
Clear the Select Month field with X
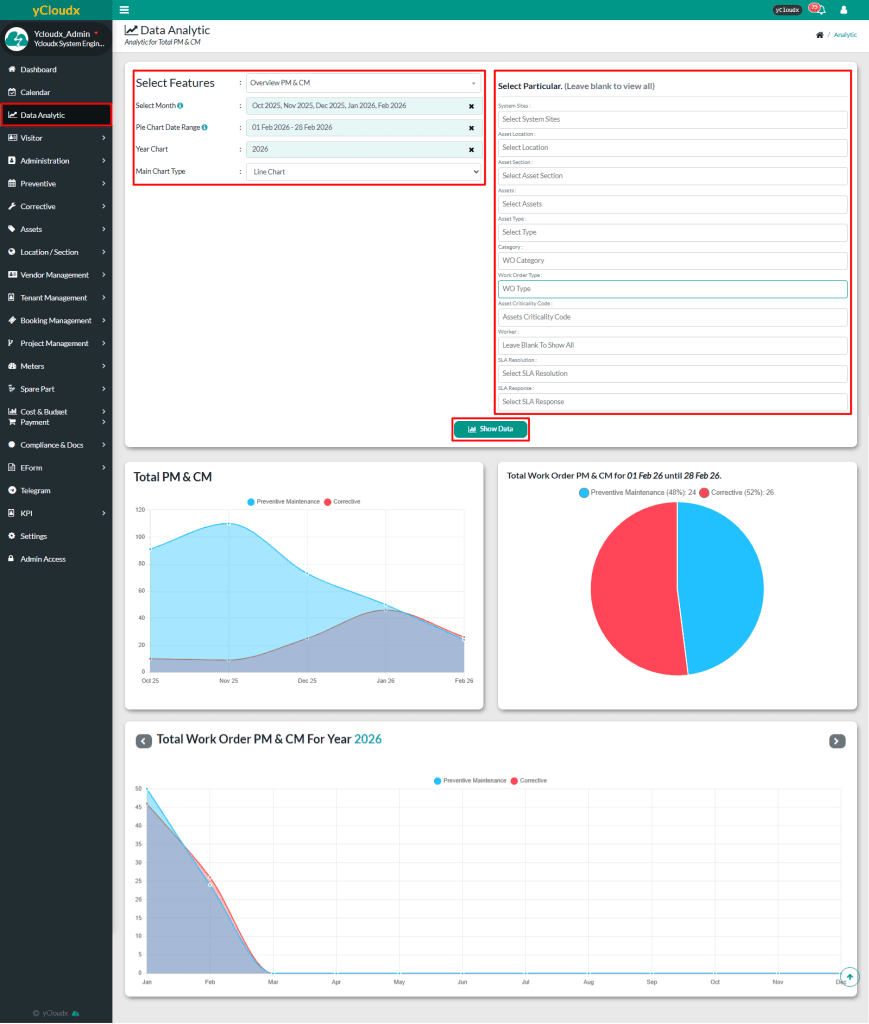(471, 105)
